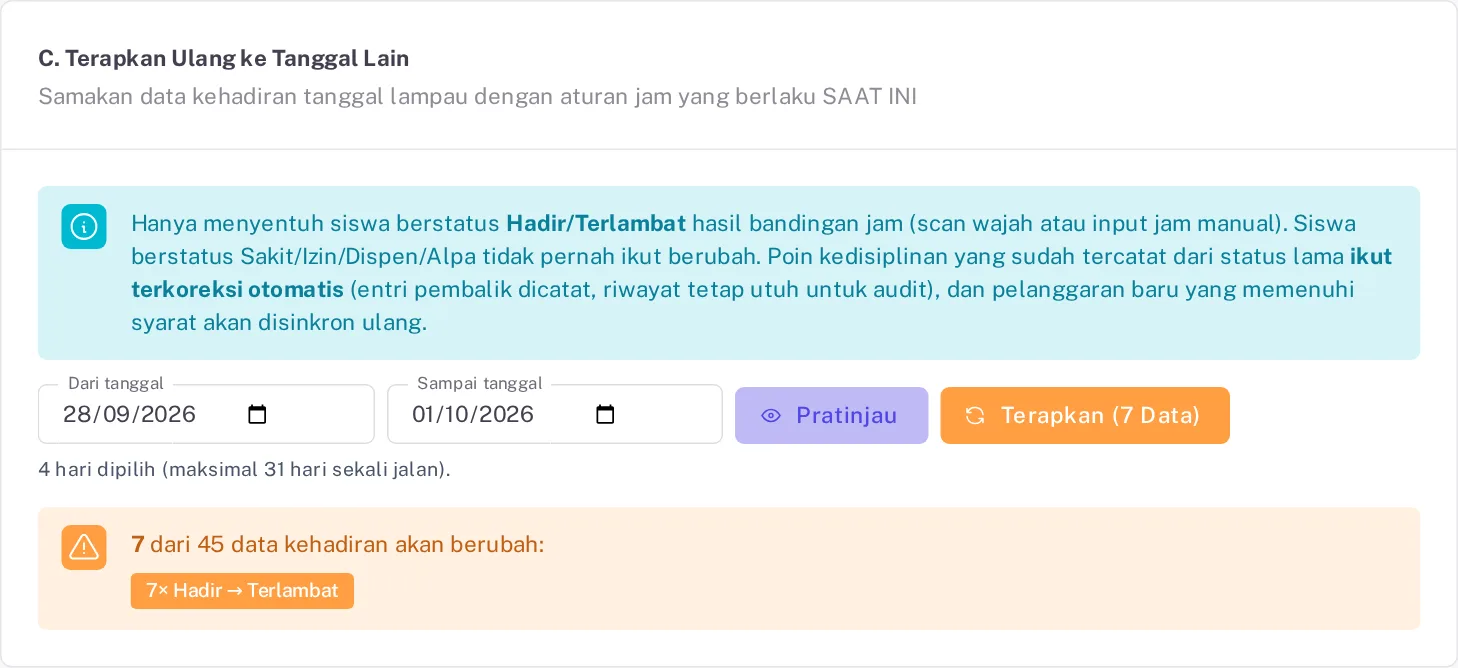Open calendar picker for Sampai tanggal
1458x668 pixels.
pos(605,415)
